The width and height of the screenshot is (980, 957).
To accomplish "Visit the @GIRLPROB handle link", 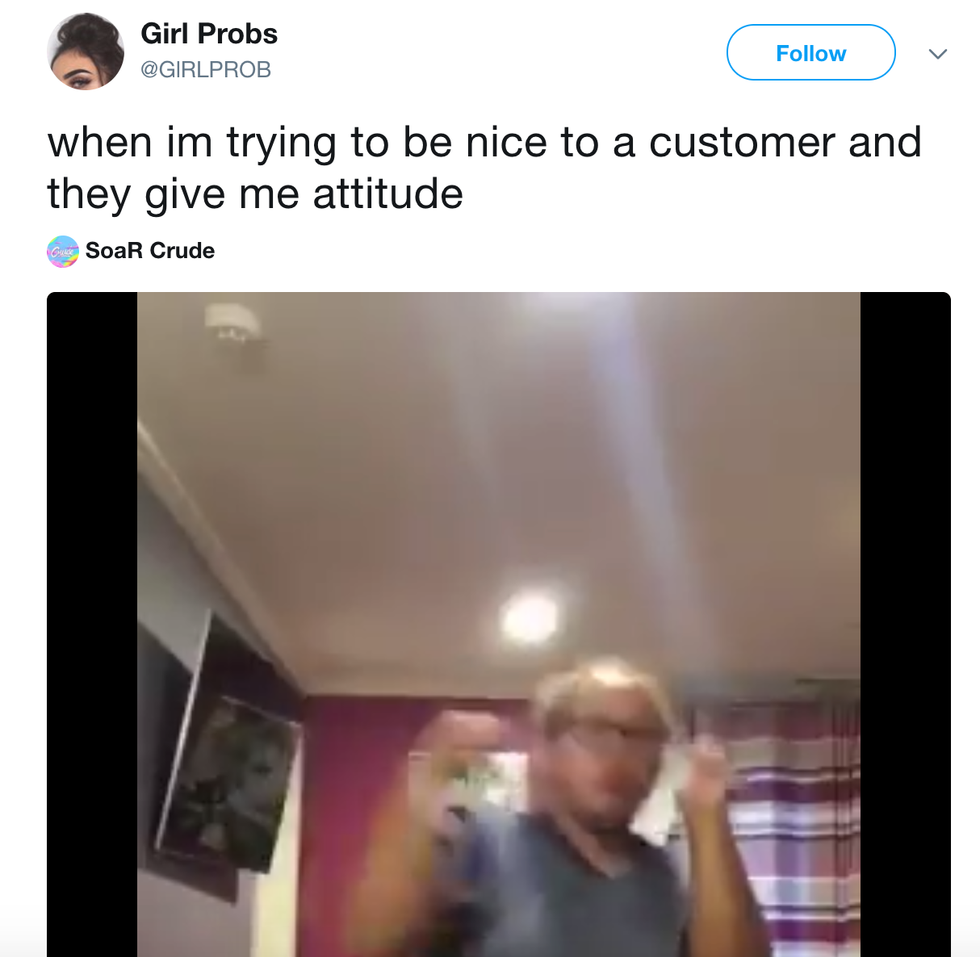I will (x=206, y=69).
